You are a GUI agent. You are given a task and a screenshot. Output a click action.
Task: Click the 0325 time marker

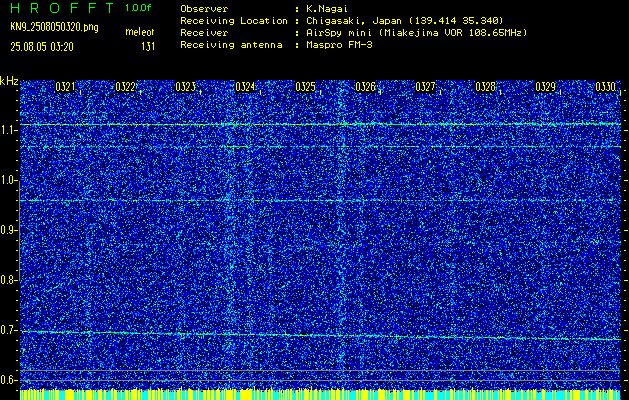pos(305,87)
